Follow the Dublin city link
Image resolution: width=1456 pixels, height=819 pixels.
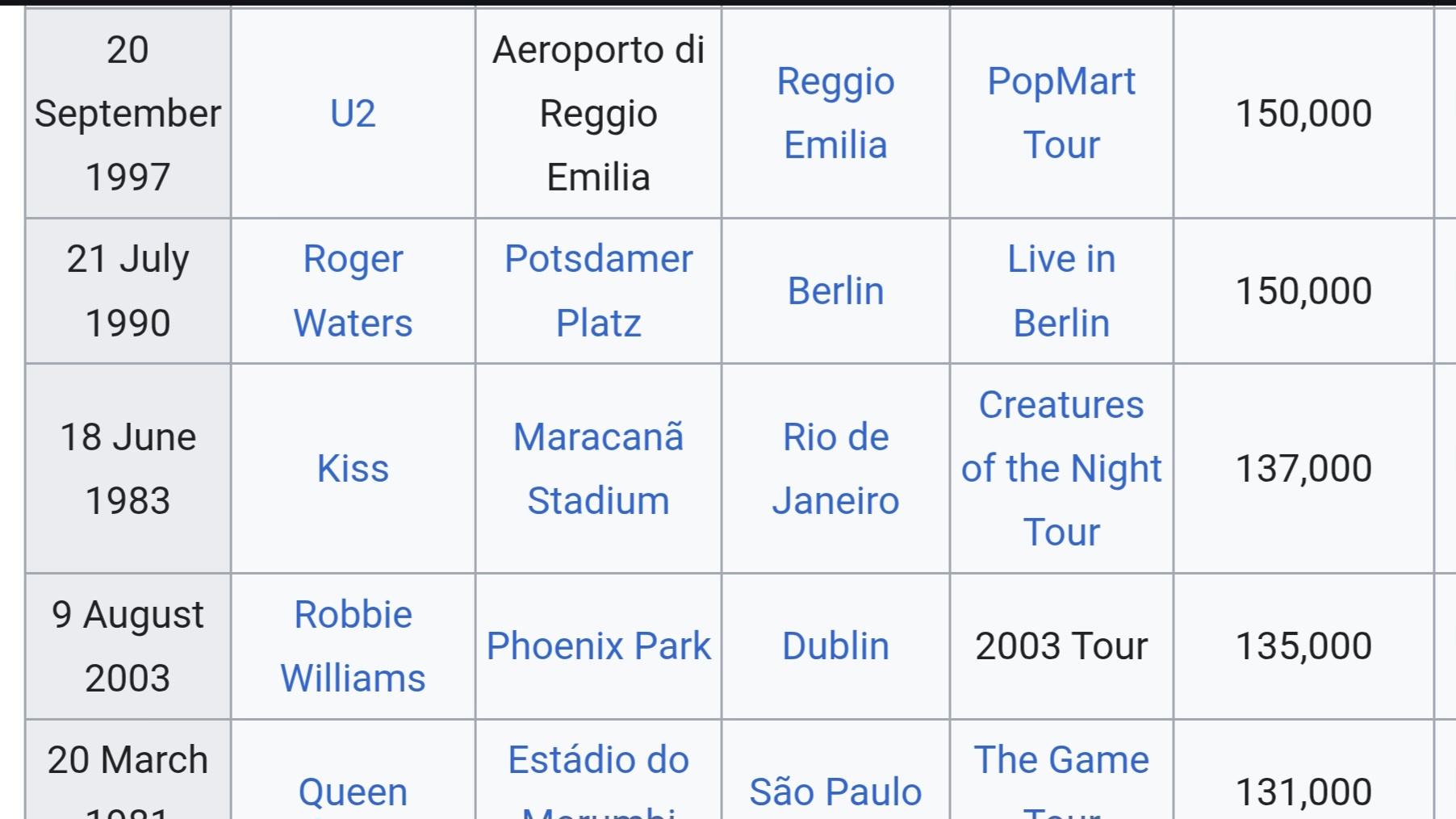coord(835,646)
